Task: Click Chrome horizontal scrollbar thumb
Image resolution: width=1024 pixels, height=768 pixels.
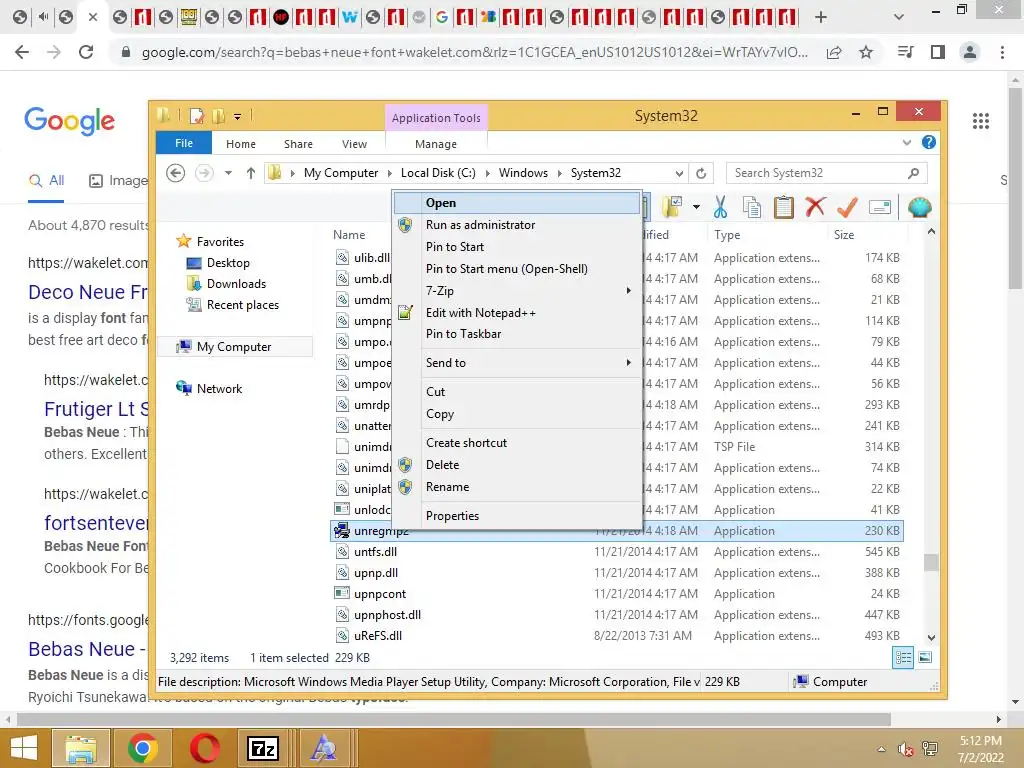Action: click(x=455, y=719)
